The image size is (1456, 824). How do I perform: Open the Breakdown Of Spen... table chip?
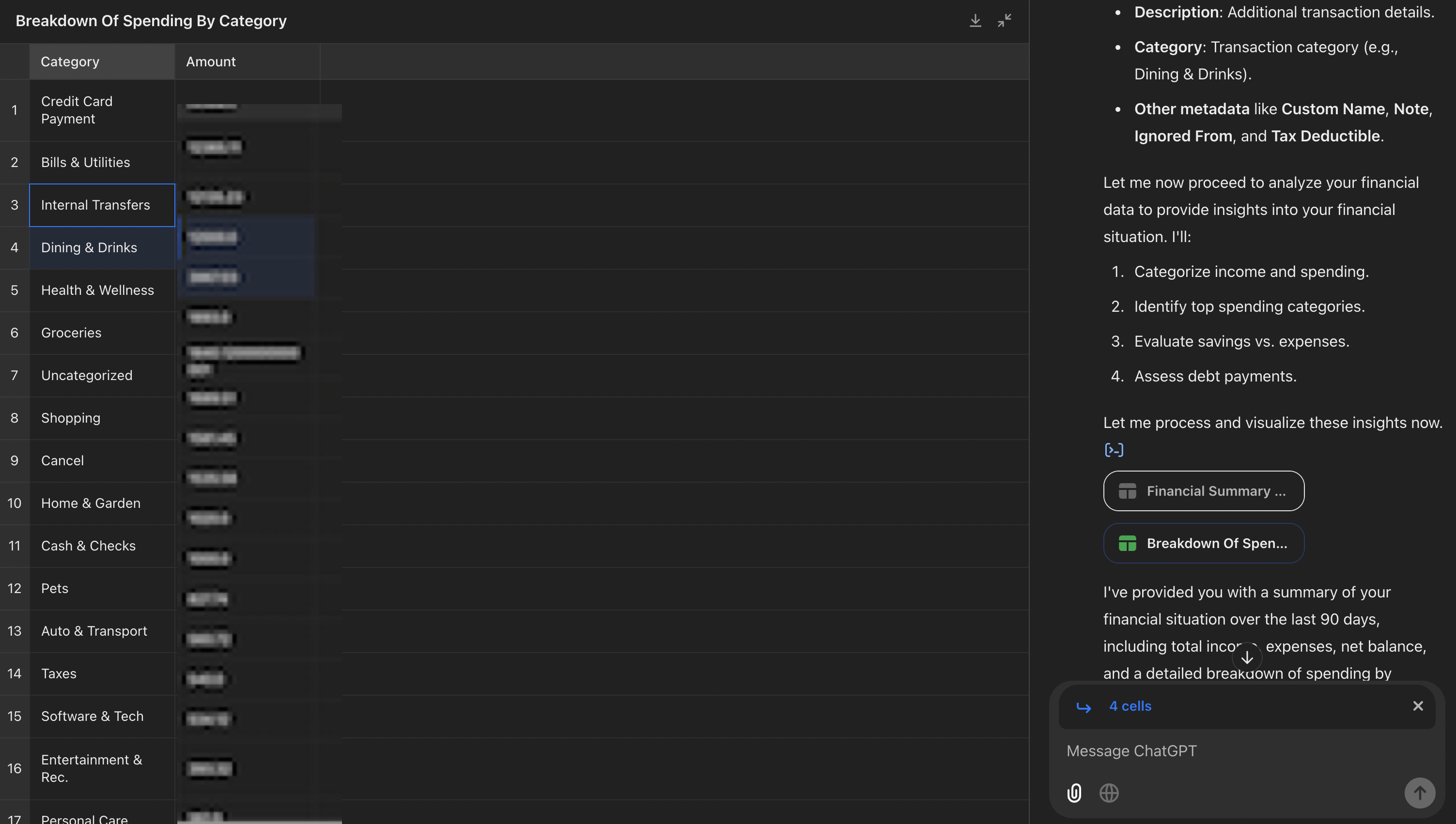tap(1204, 543)
